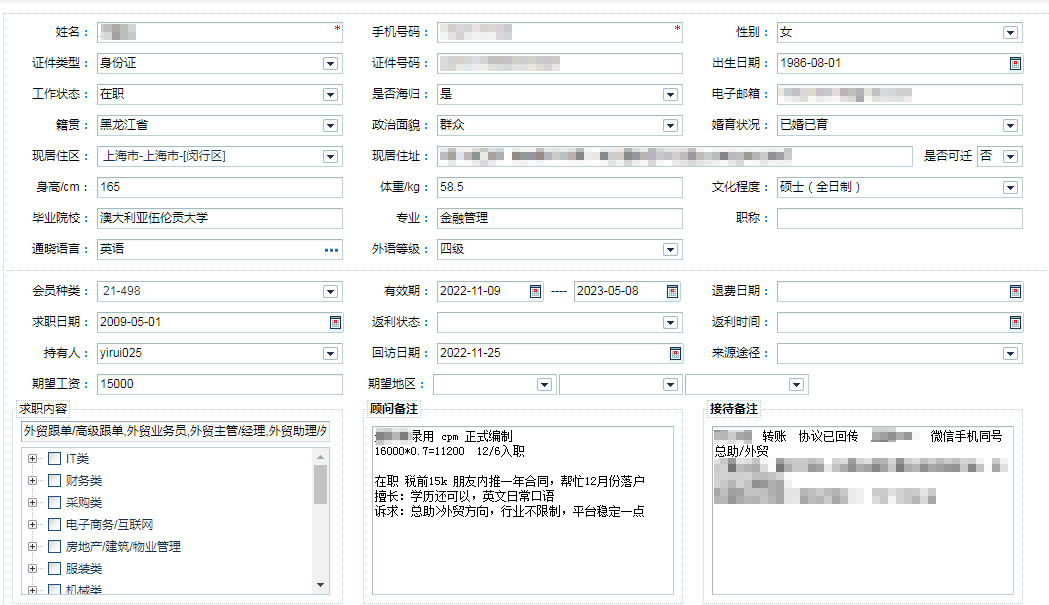Viewport: 1049px width, 605px height.
Task: Expand the IT类 tree node
Action: point(32,458)
